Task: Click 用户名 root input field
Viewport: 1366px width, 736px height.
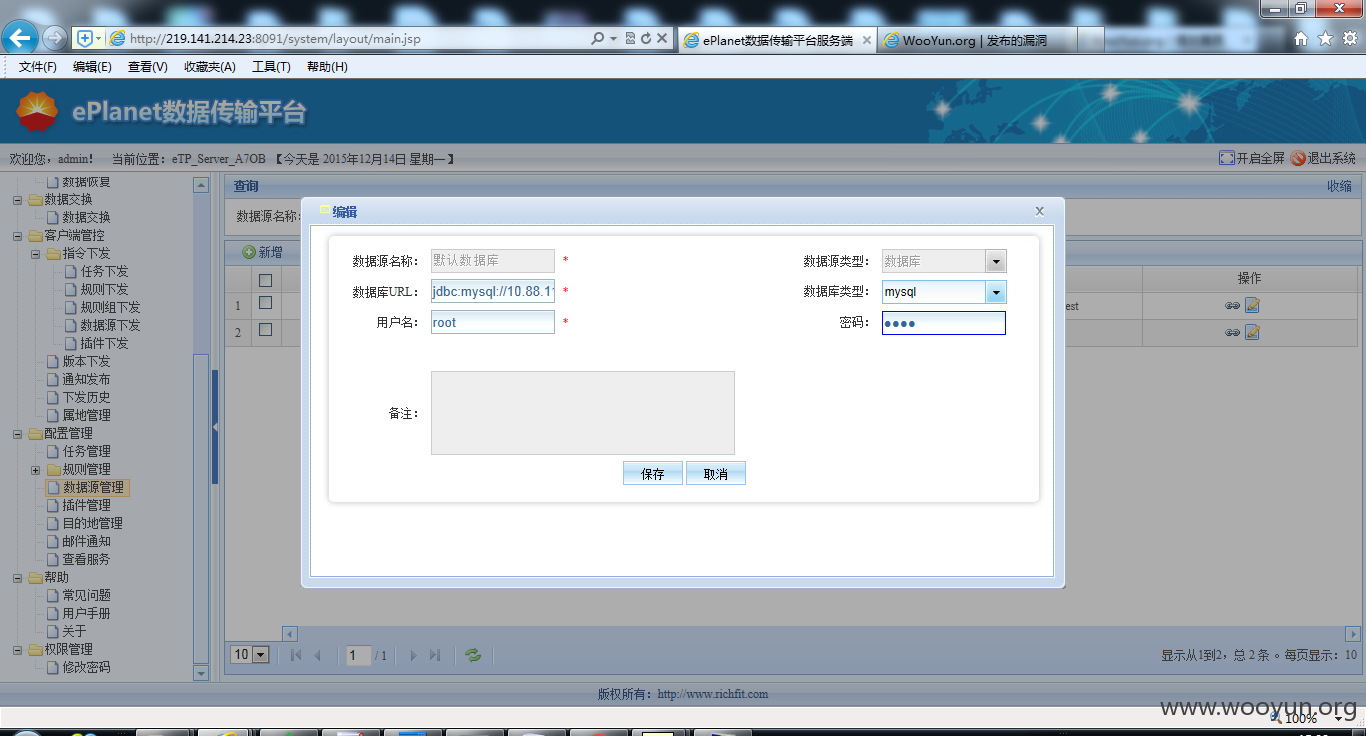Action: [x=493, y=323]
